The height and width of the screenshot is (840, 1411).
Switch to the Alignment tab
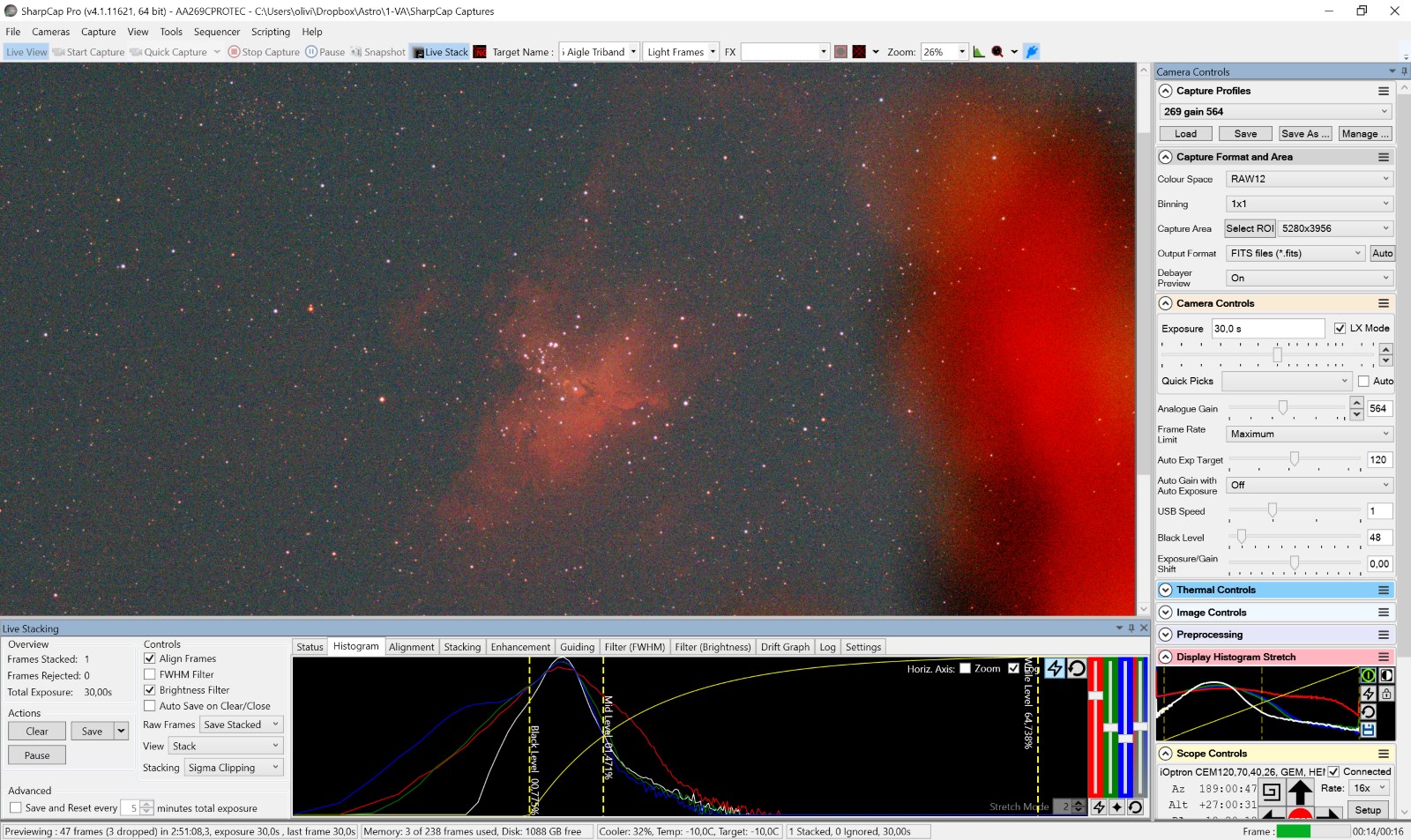tap(411, 647)
